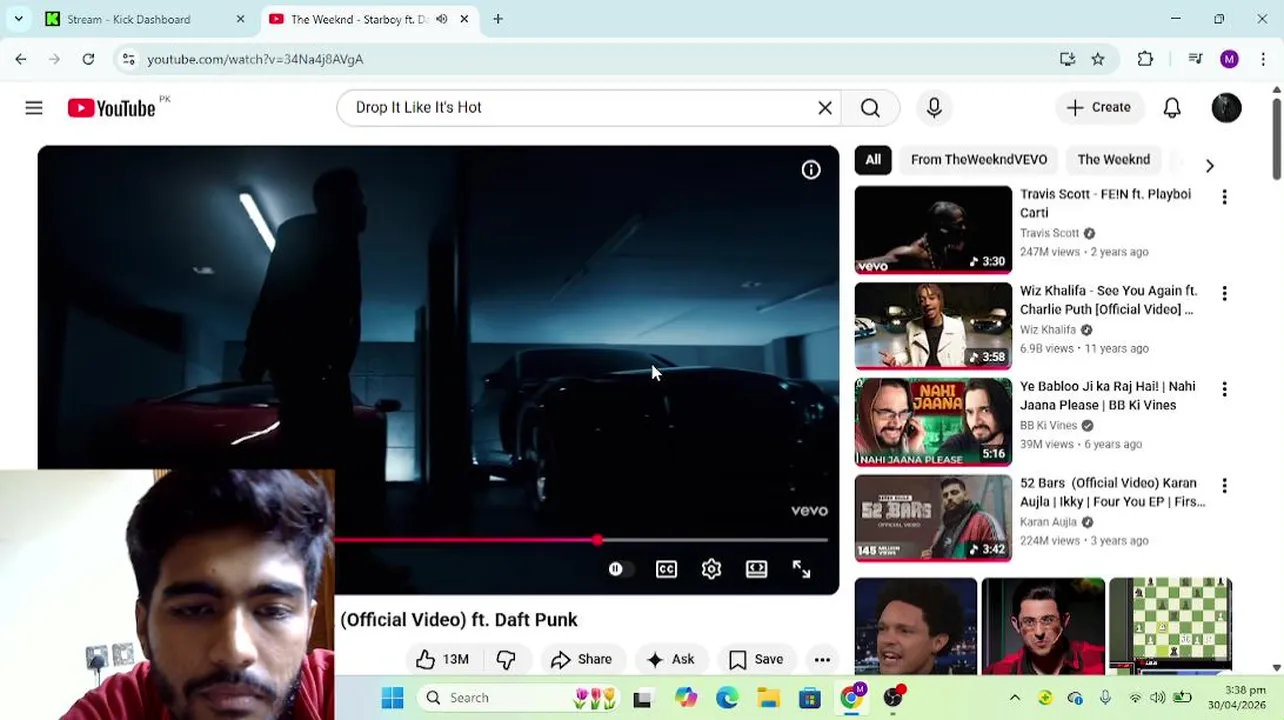The image size is (1284, 720).
Task: Dislike this video
Action: click(506, 659)
